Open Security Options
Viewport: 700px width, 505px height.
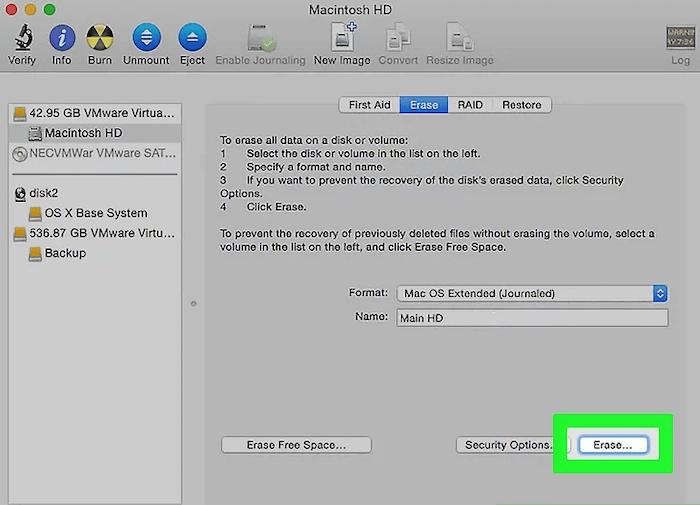508,445
